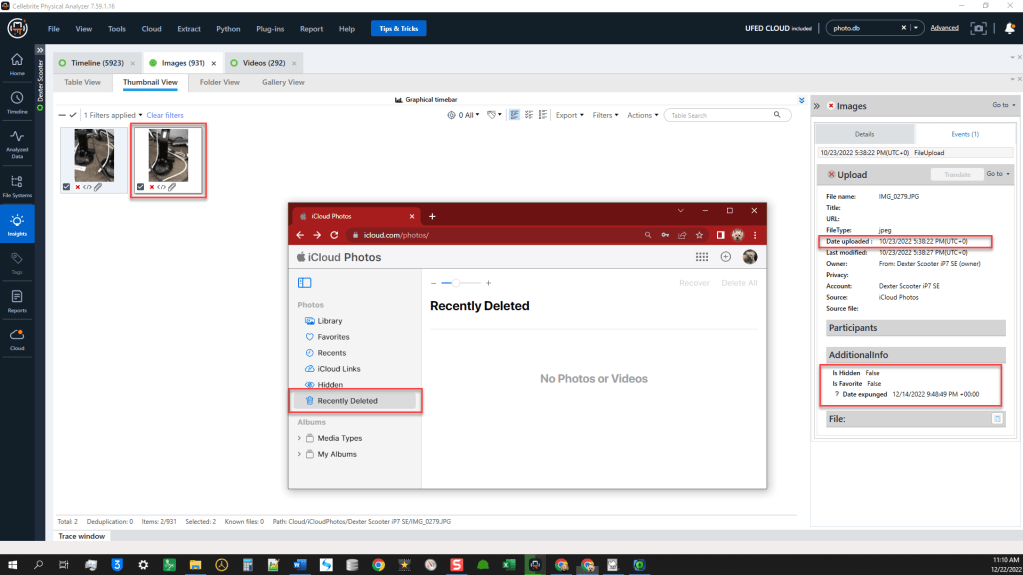Open the Export dropdown
Screen dimensions: 1023x575
tap(569, 115)
